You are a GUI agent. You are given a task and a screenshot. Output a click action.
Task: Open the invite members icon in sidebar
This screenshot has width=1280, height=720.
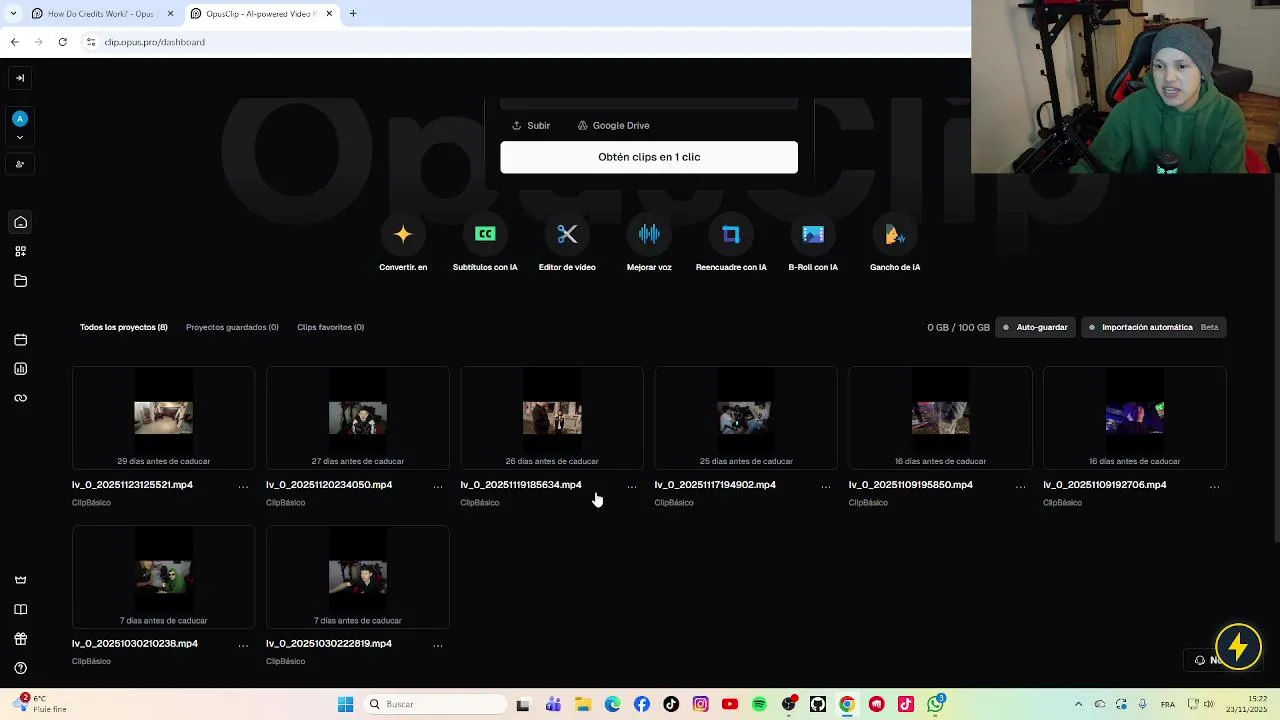20,164
